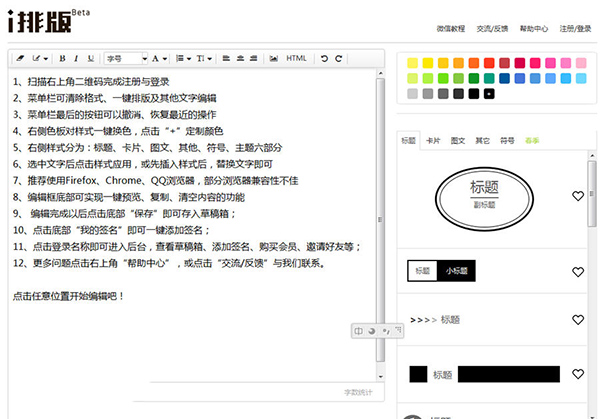Insert the oval 标题 副标题 style

[x=484, y=199]
